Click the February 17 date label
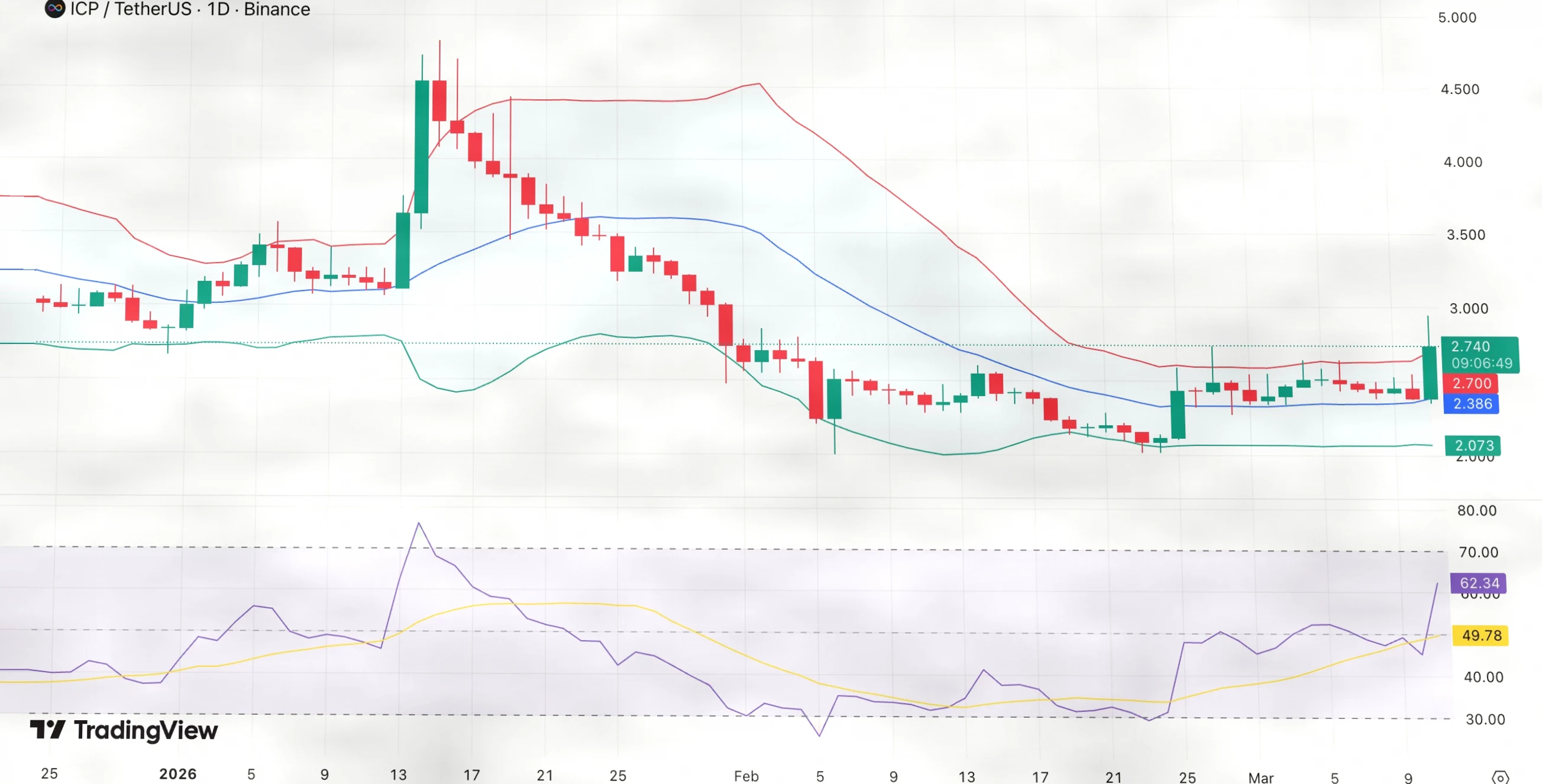 [x=1040, y=777]
